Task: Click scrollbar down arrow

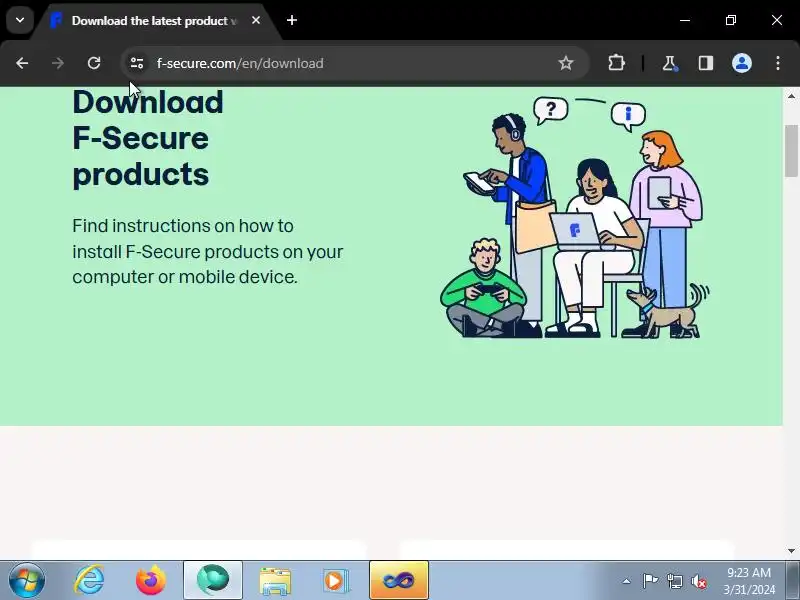Action: click(x=791, y=551)
